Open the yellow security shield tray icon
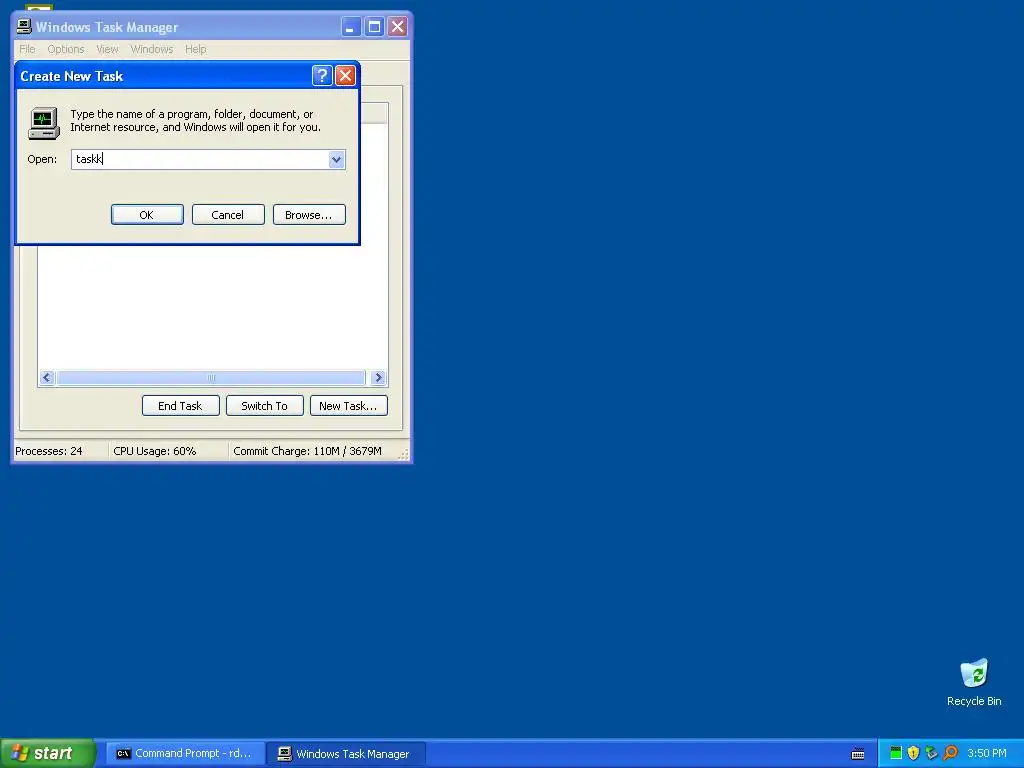Image resolution: width=1024 pixels, height=768 pixels. click(x=914, y=753)
